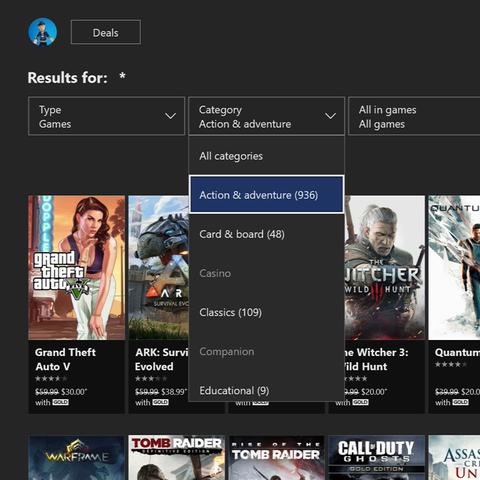
Task: Collapse the Category dropdown
Action: [266, 116]
